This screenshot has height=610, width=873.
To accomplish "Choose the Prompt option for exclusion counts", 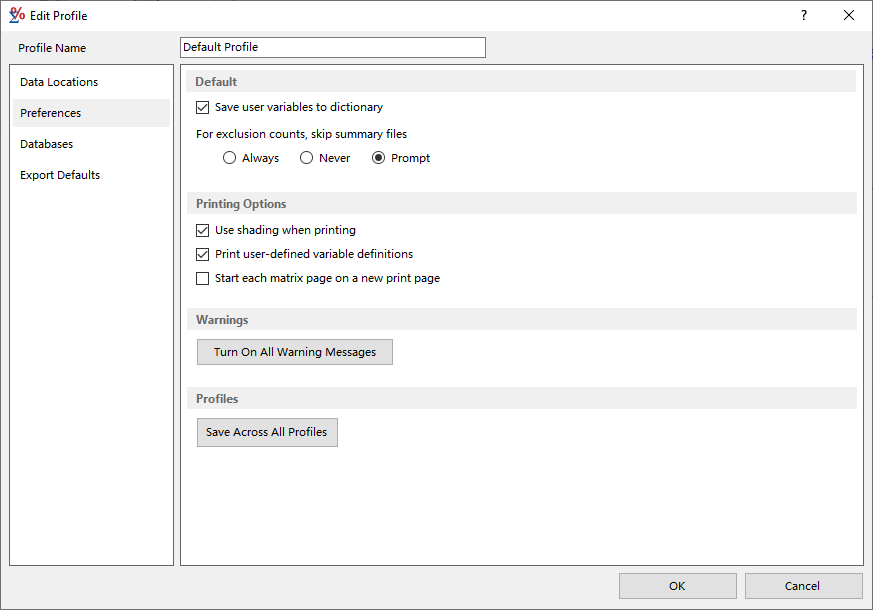I will pos(377,157).
